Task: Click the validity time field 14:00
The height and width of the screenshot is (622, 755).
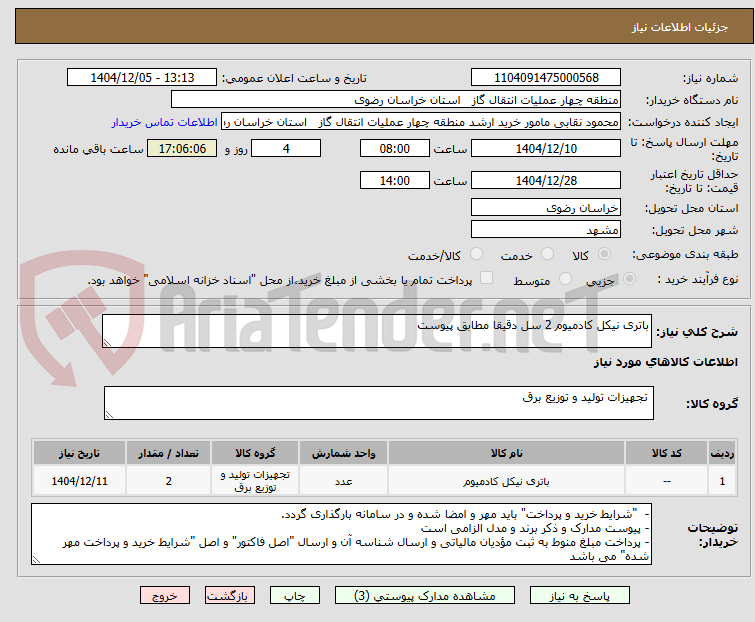Action: click(x=394, y=180)
